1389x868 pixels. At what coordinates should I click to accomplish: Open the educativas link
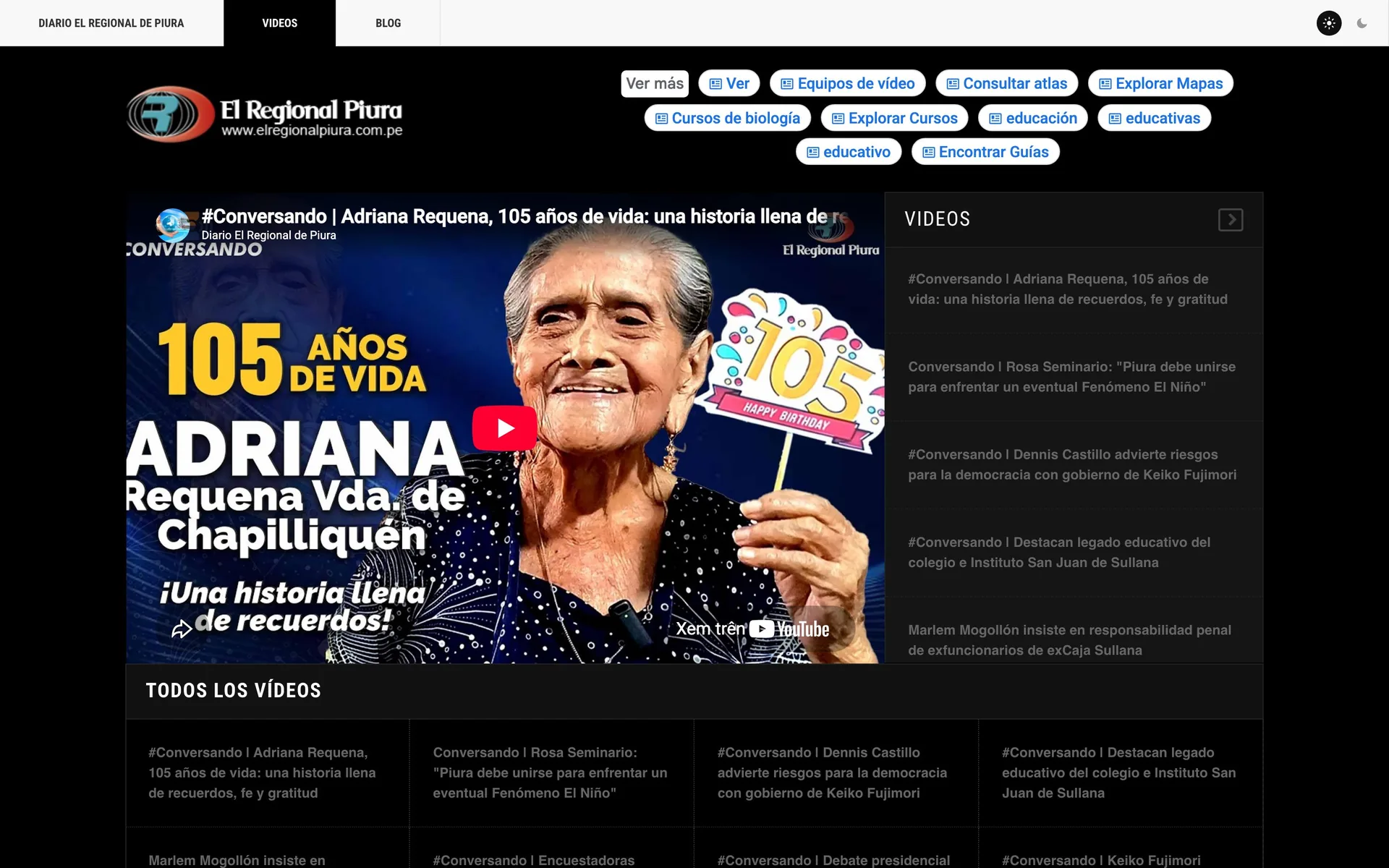pos(1155,118)
